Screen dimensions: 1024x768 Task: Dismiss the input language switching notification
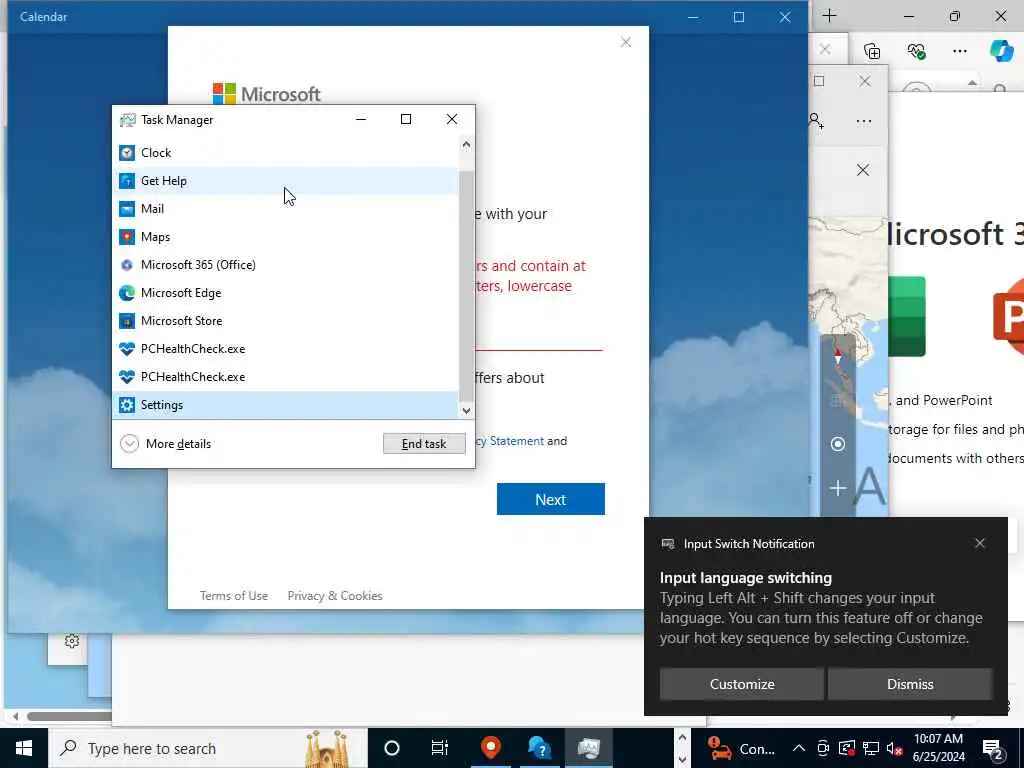[x=910, y=684]
